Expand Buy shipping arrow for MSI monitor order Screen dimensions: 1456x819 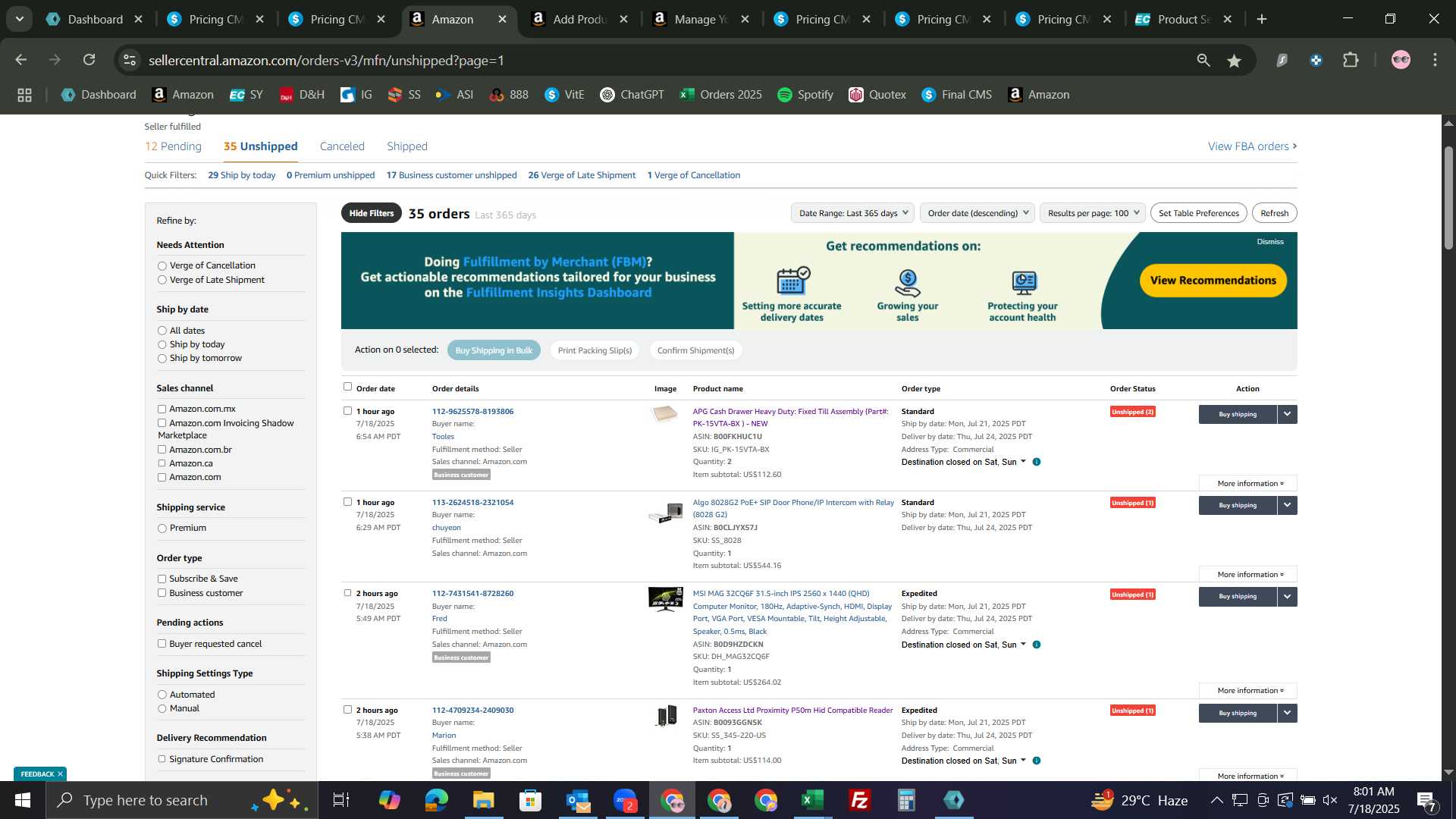(x=1287, y=596)
